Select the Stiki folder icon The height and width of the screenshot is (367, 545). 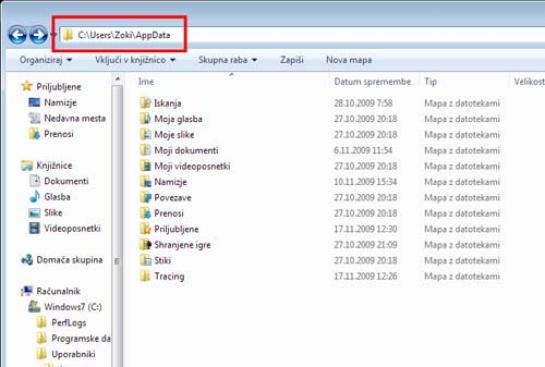coord(146,260)
